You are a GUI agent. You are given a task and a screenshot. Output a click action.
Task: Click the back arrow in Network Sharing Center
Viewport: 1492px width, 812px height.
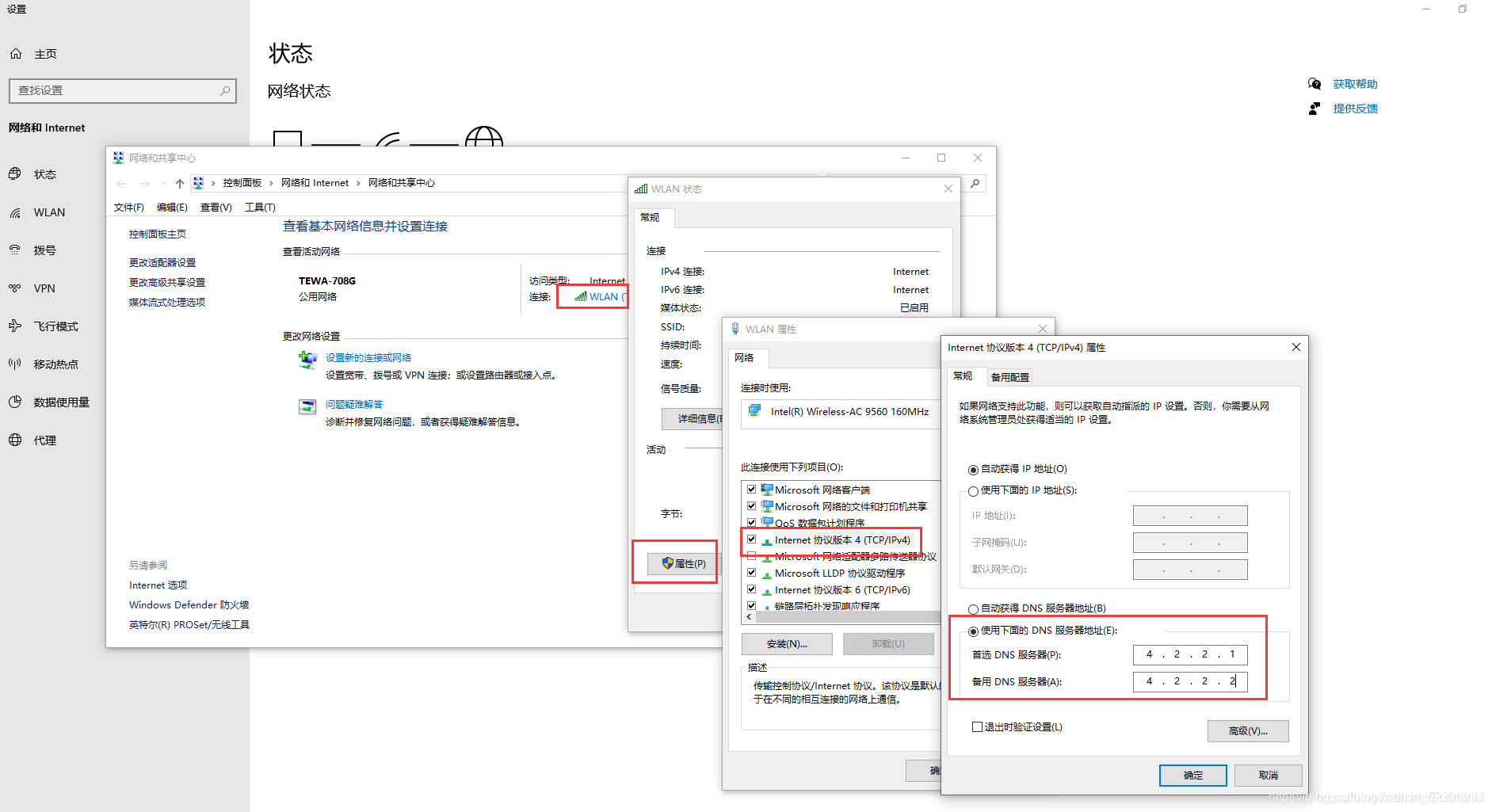[121, 183]
